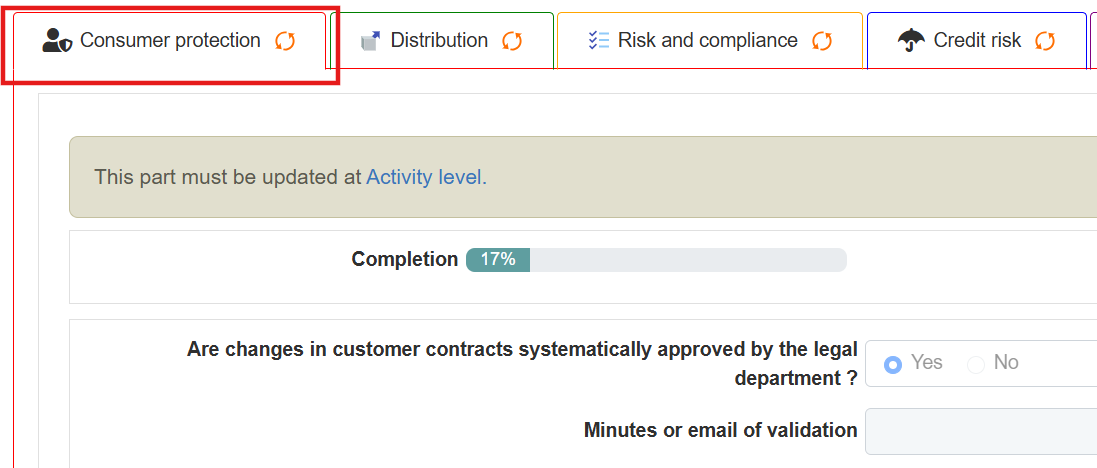1097x468 pixels.
Task: Click the box-arrow icon on Distribution tab
Action: (x=370, y=41)
